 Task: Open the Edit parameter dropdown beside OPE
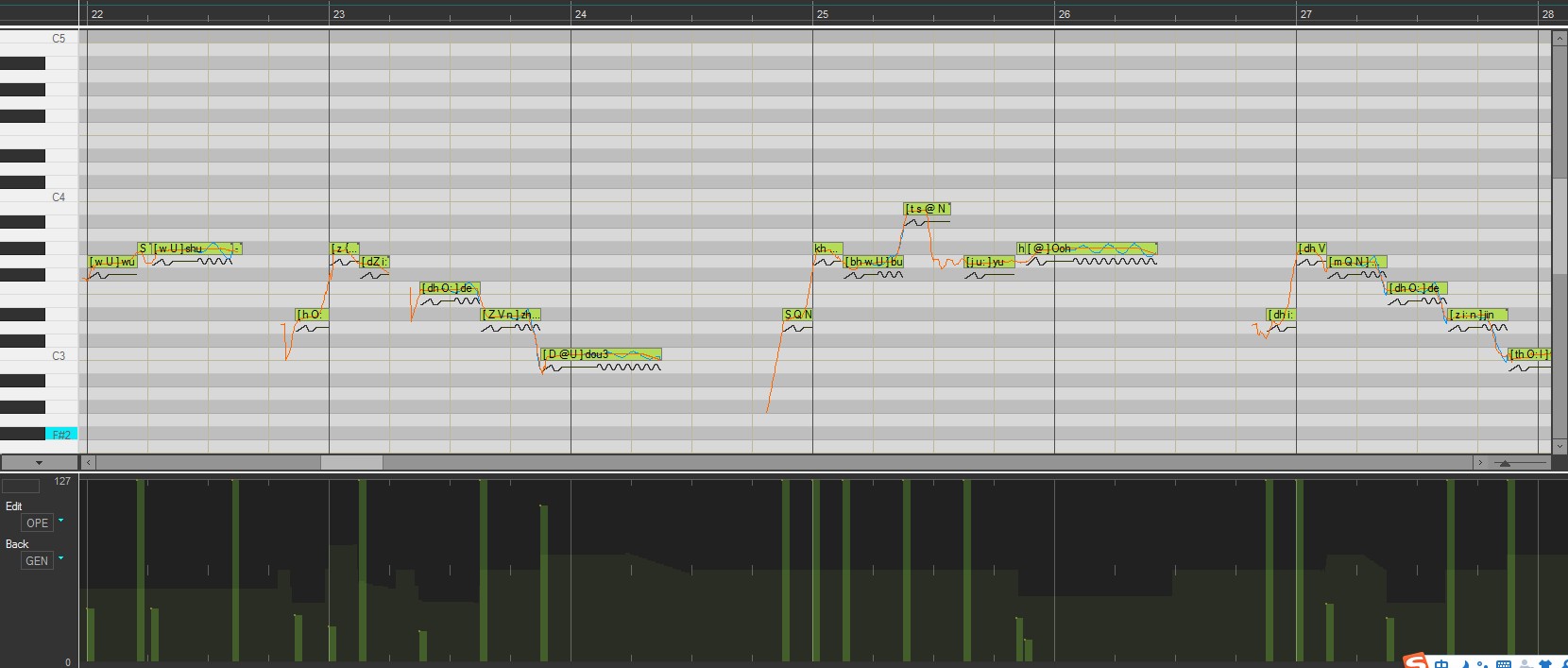pos(61,521)
